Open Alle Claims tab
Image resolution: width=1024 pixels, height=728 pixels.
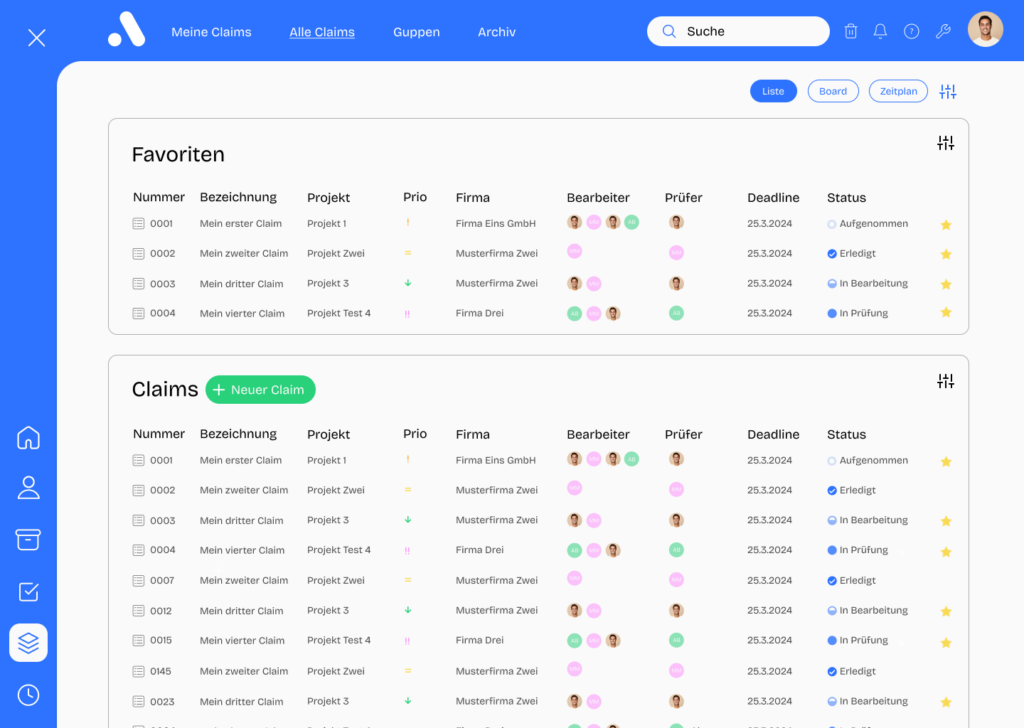pos(322,32)
